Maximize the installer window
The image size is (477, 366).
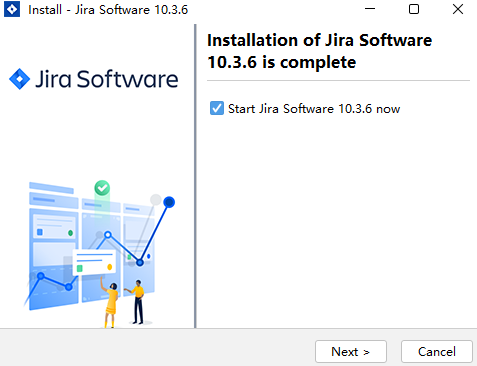[x=414, y=9]
